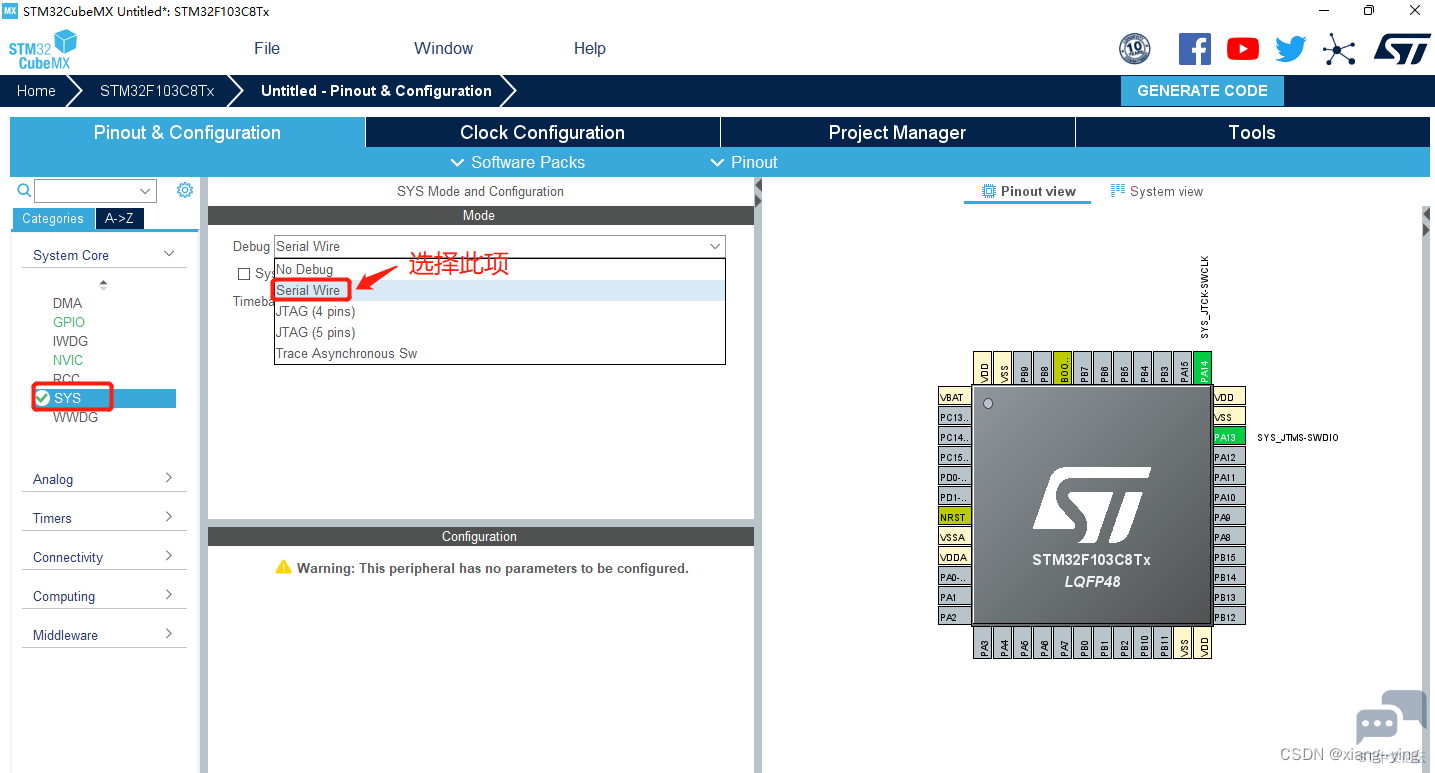The image size is (1435, 773).
Task: Click the PB7 pin on the chip
Action: click(1084, 367)
